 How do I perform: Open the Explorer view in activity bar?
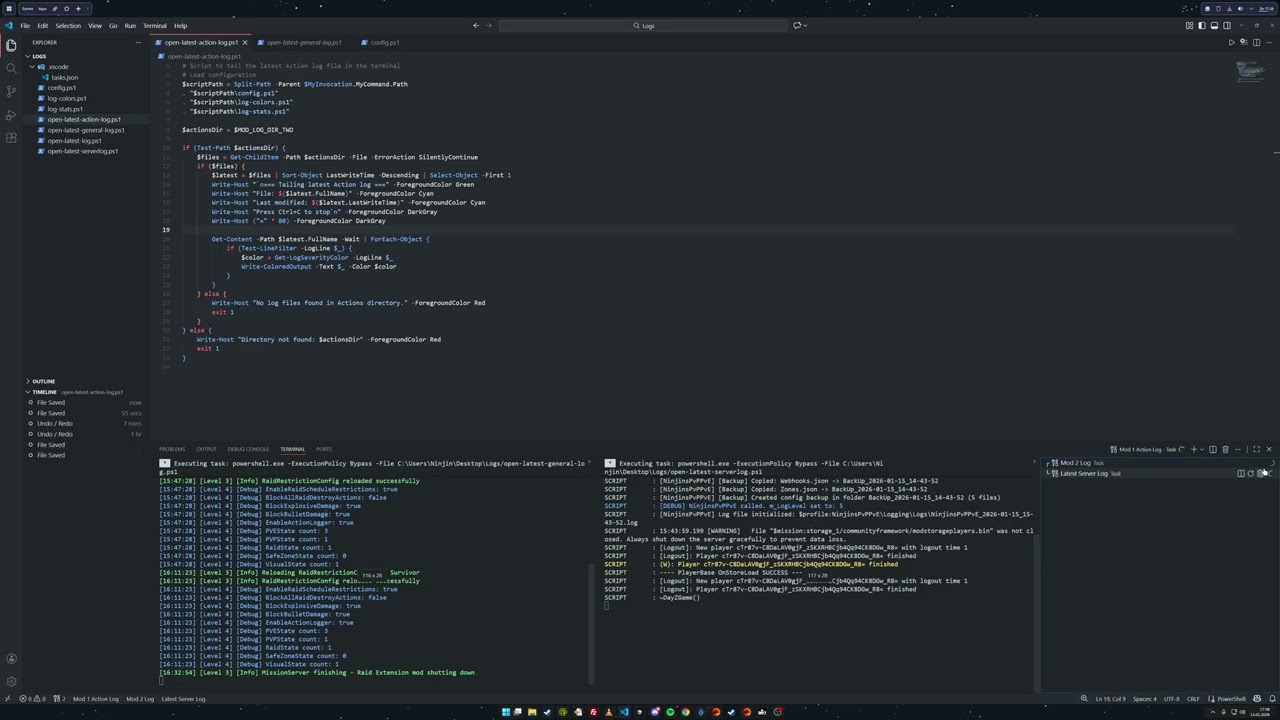11,45
